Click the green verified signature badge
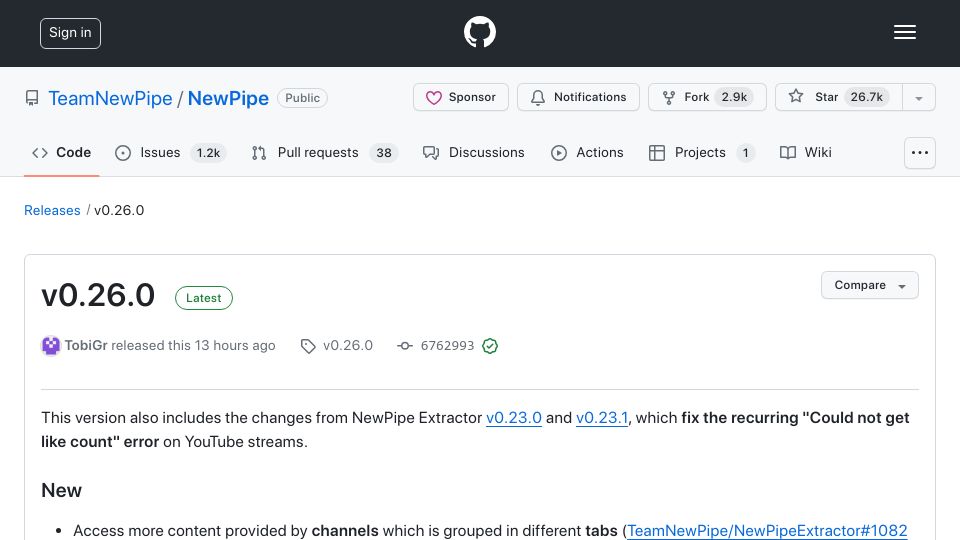The image size is (960, 540). click(x=490, y=346)
